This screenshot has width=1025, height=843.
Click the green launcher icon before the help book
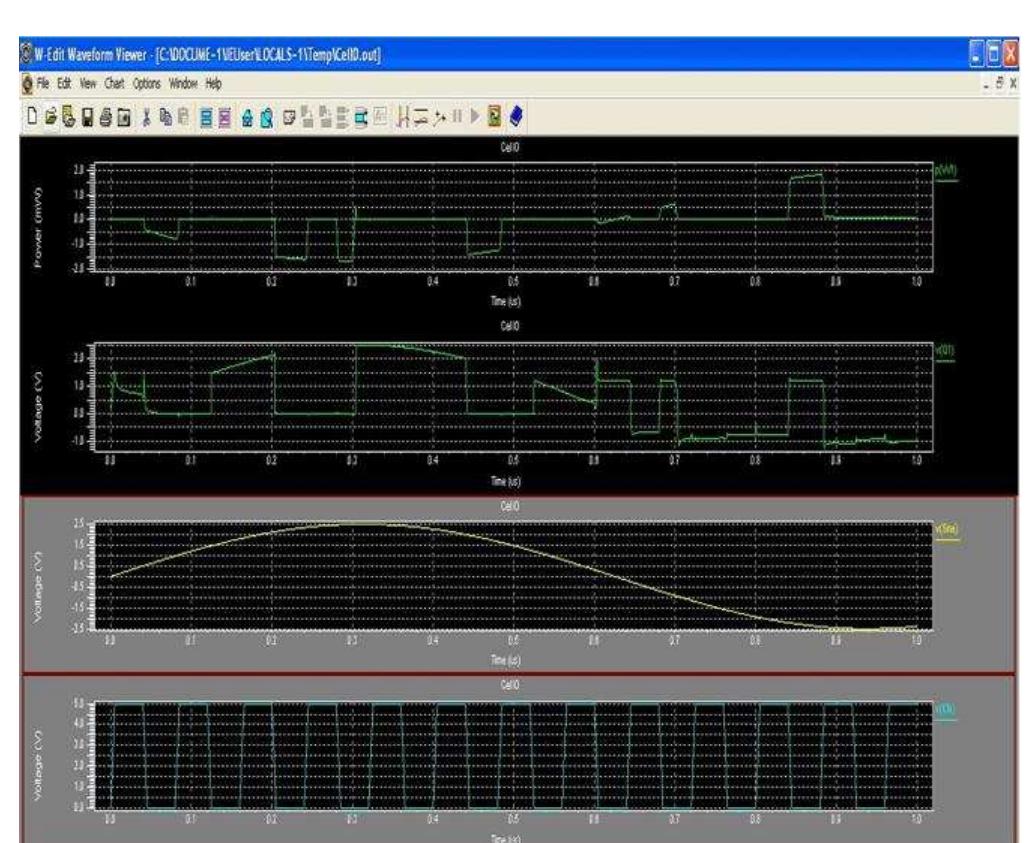coord(494,116)
